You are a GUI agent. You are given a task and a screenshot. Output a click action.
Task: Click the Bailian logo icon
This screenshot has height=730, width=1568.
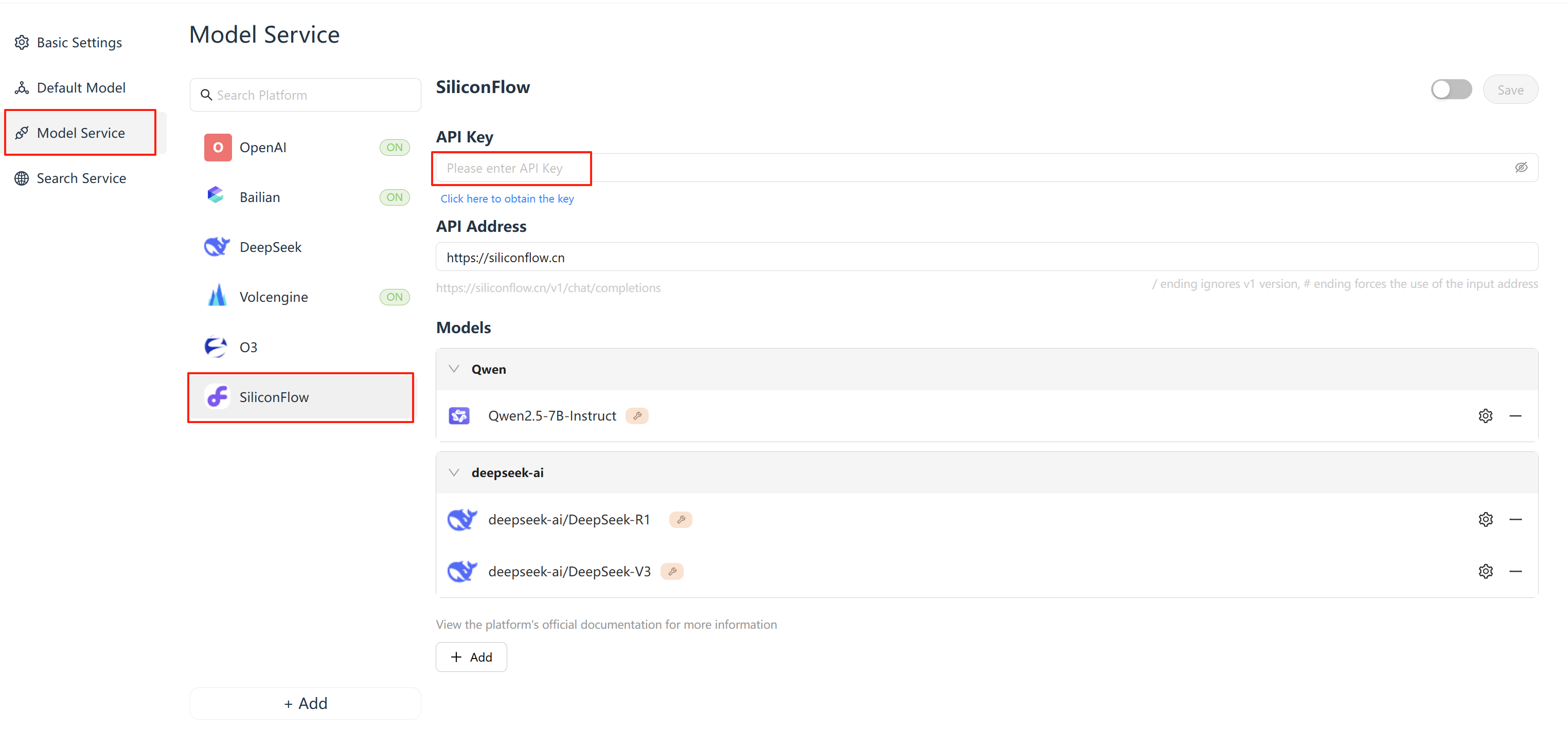216,195
